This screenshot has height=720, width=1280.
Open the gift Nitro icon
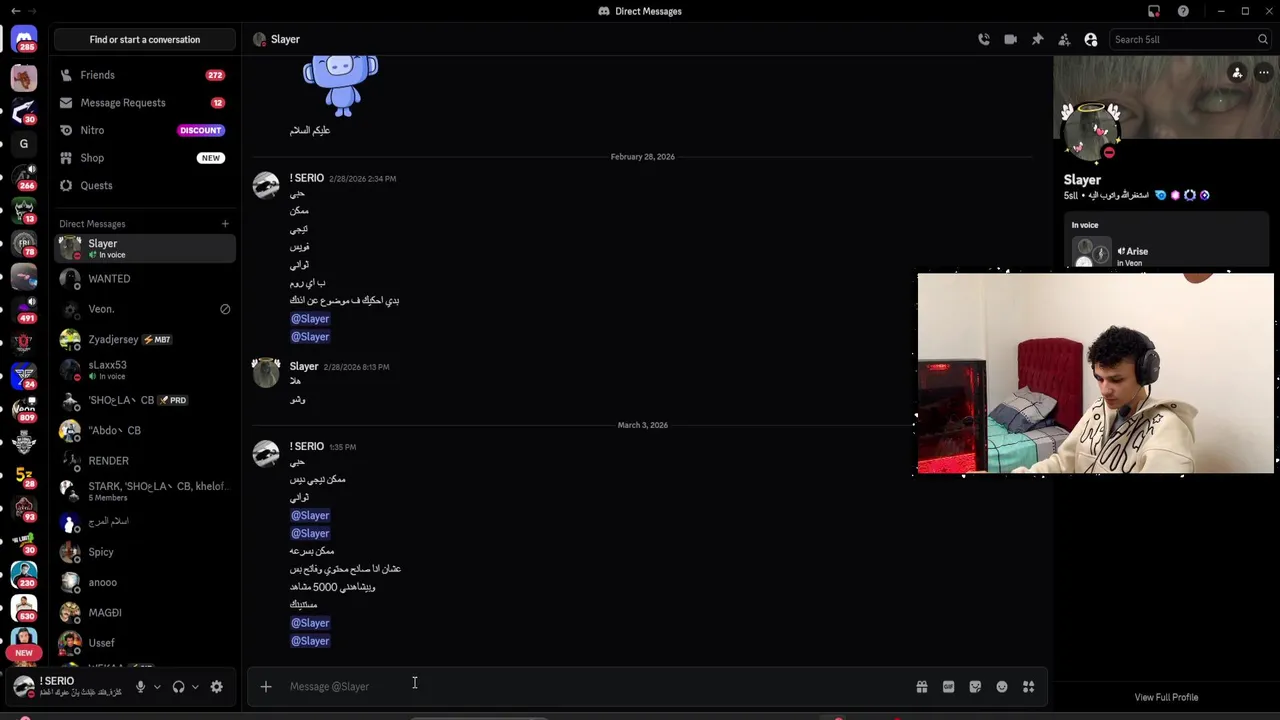[922, 687]
